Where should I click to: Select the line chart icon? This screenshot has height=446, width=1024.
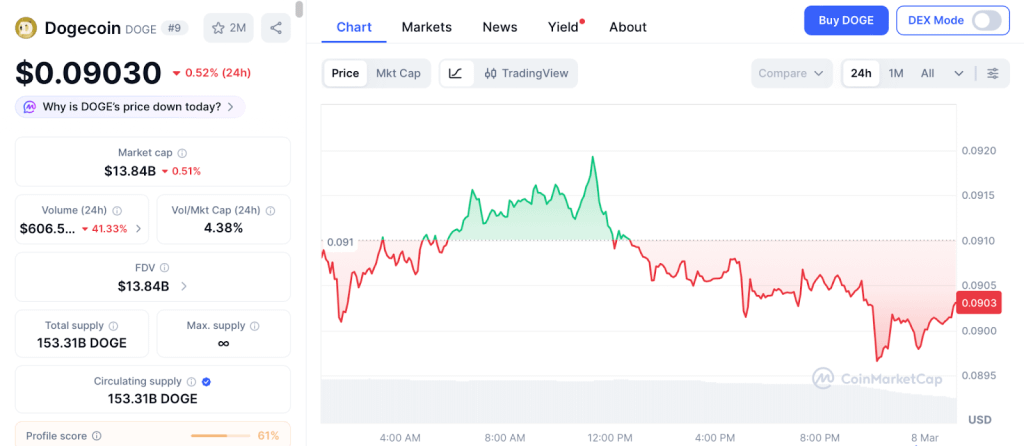455,73
